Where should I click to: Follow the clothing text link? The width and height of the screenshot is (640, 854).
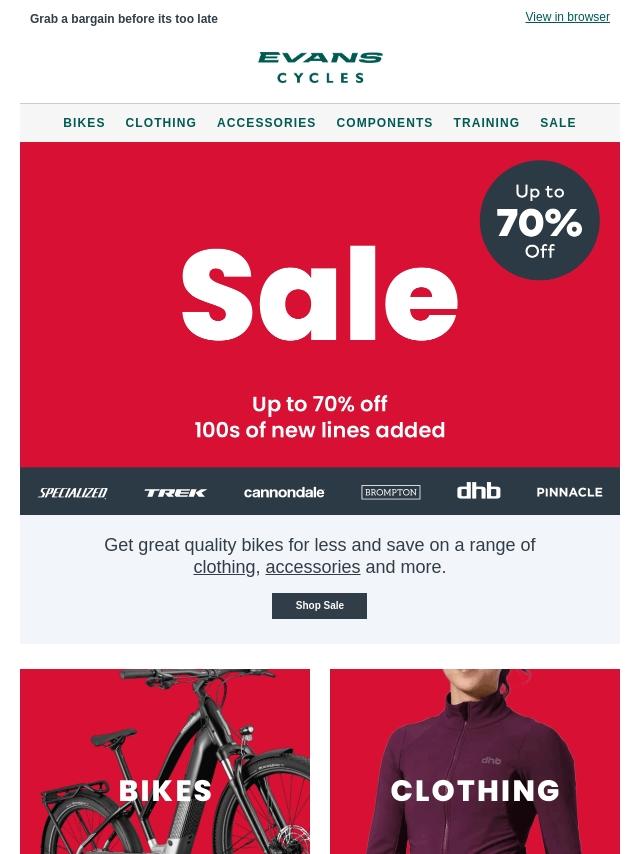(224, 567)
